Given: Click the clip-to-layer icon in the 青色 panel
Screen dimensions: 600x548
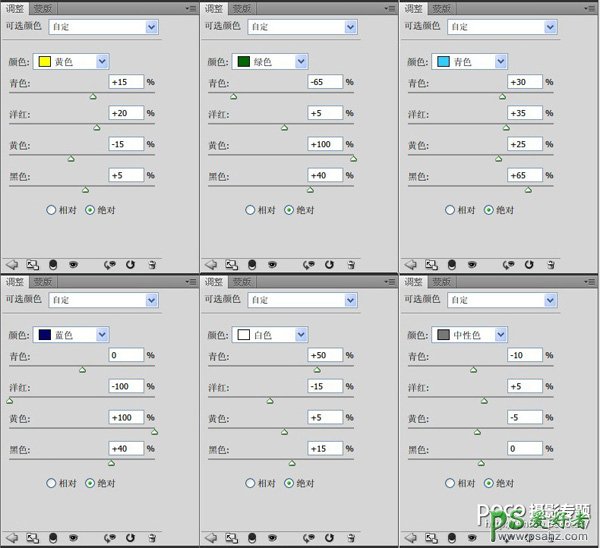Looking at the screenshot, I should click(x=451, y=265).
